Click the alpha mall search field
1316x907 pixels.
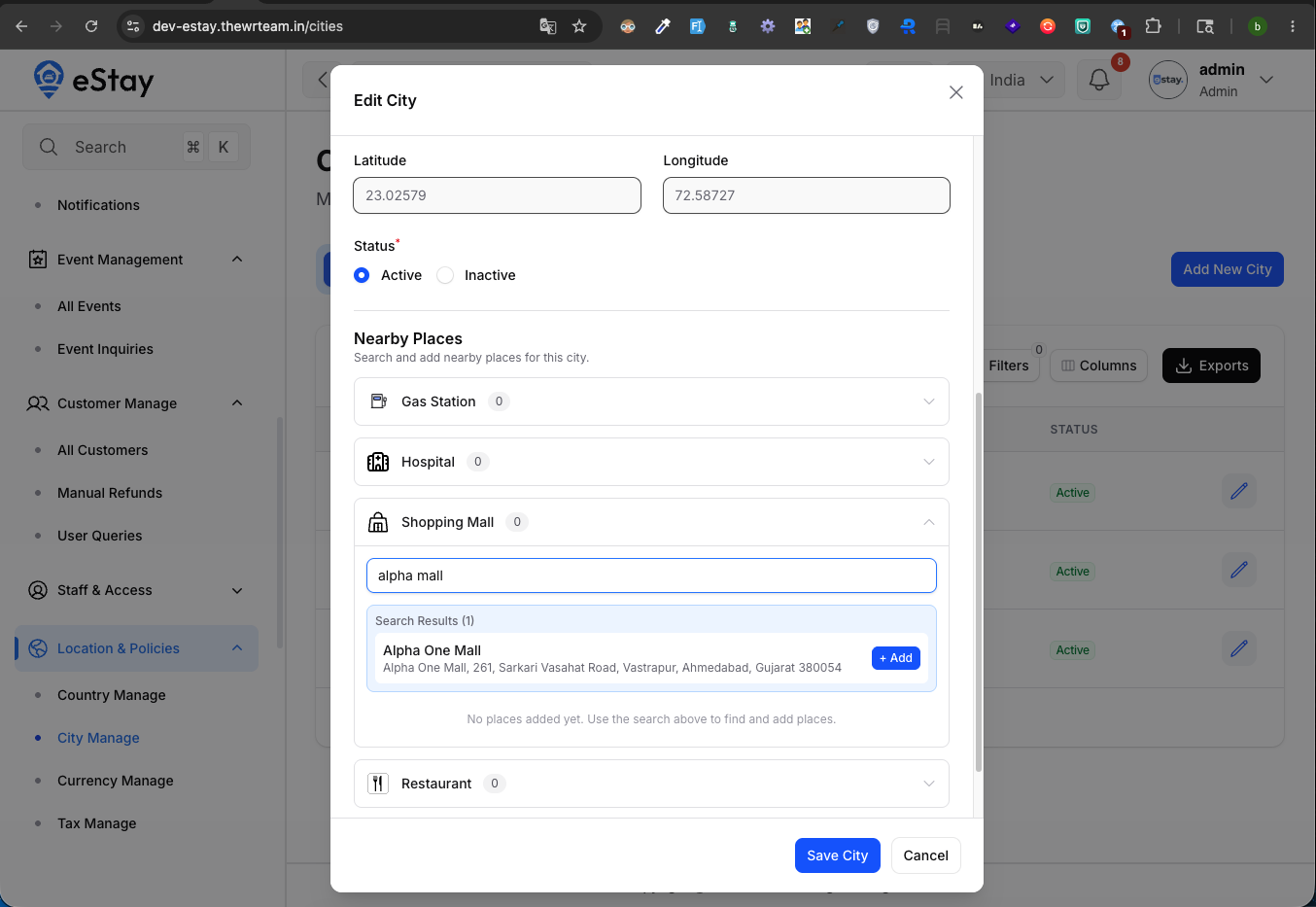[x=651, y=576]
